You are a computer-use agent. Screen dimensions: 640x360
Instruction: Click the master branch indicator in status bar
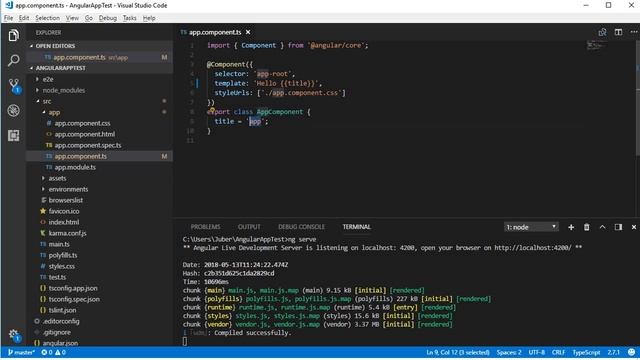pos(21,352)
